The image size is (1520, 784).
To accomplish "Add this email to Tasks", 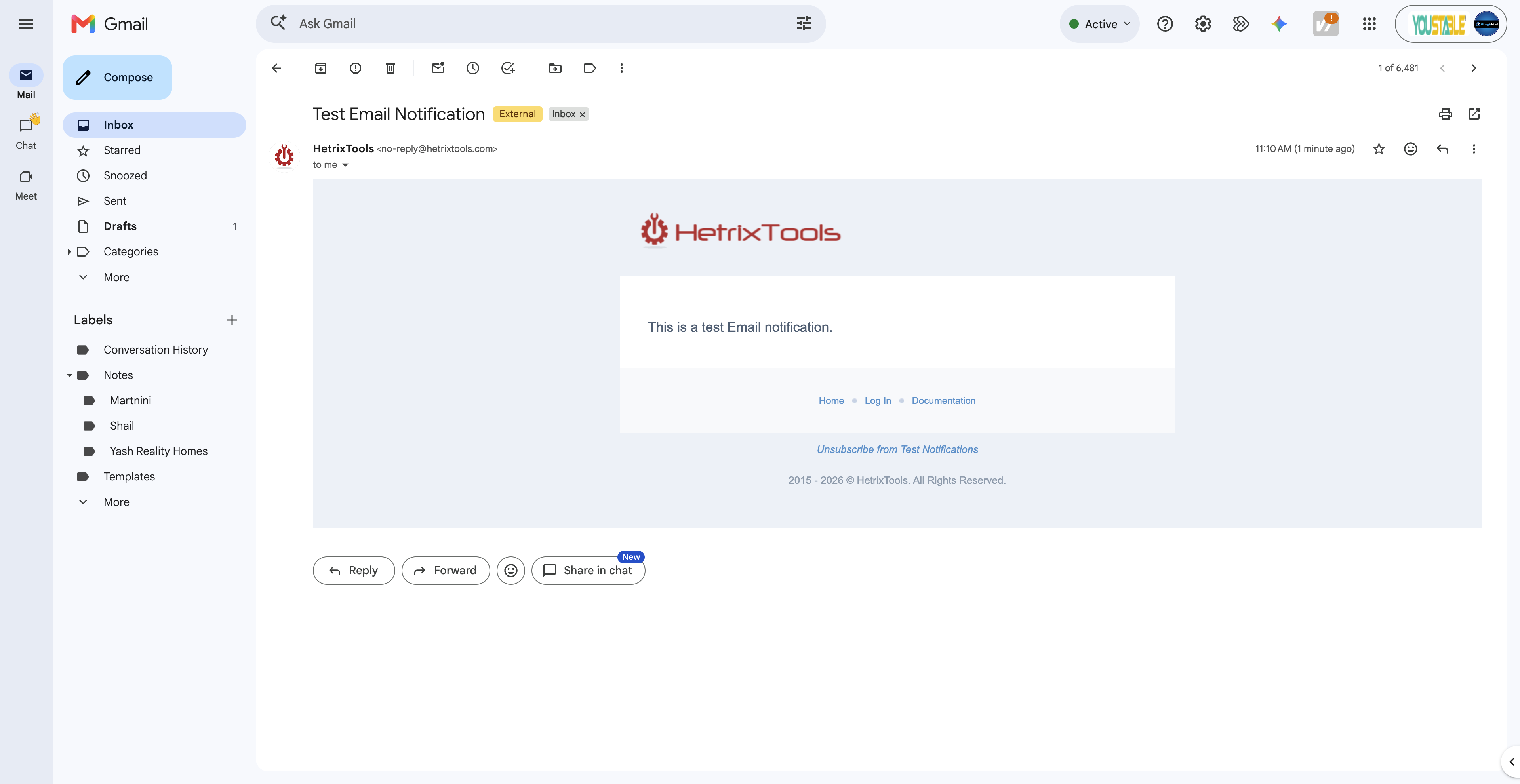I will [x=507, y=68].
